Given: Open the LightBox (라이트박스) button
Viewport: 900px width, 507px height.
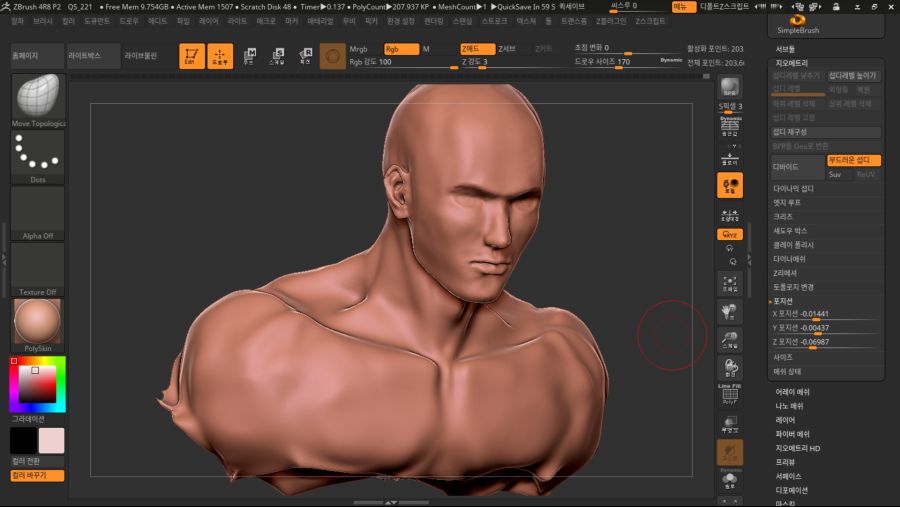Looking at the screenshot, I should coord(94,56).
